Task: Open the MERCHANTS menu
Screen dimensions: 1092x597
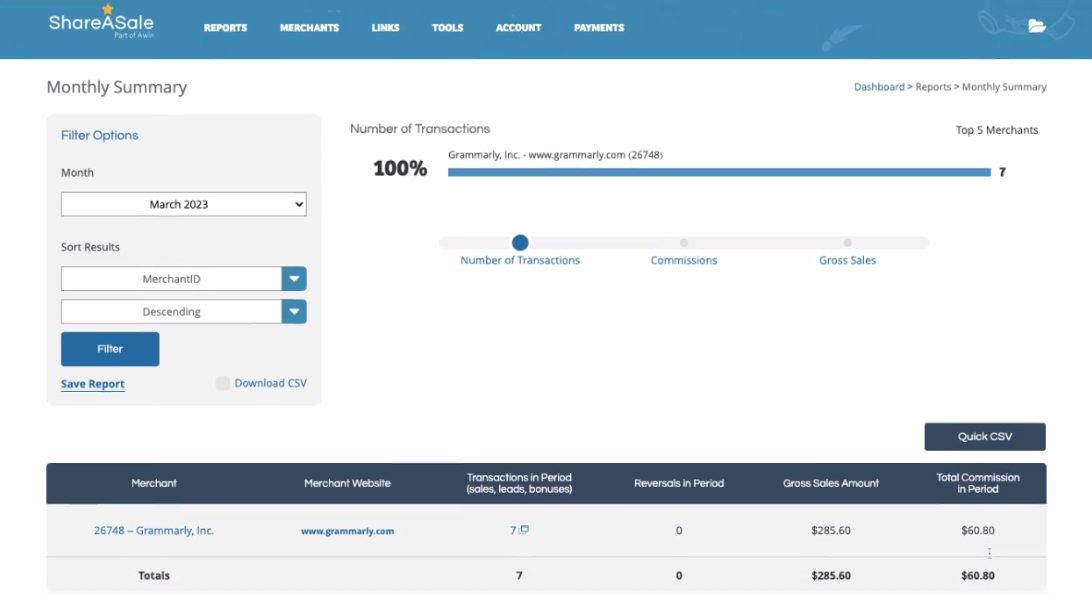Action: coord(309,28)
